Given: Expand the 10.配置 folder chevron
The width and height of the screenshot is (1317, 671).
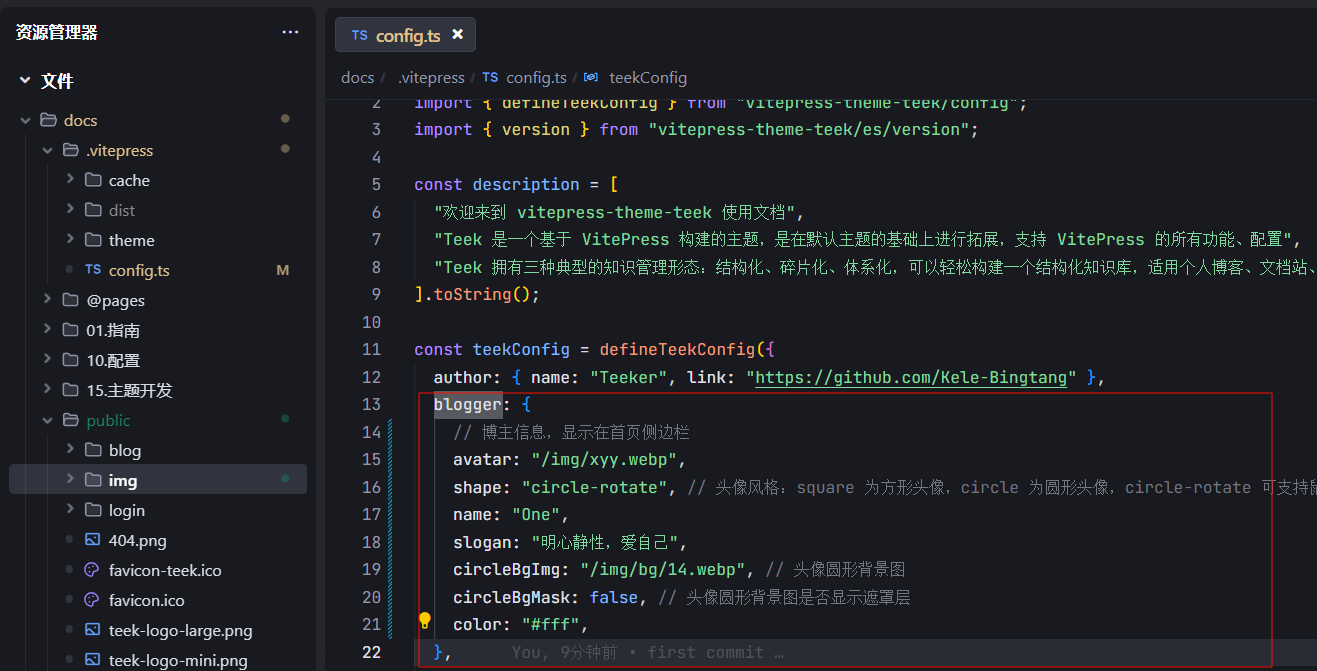Looking at the screenshot, I should click(47, 360).
